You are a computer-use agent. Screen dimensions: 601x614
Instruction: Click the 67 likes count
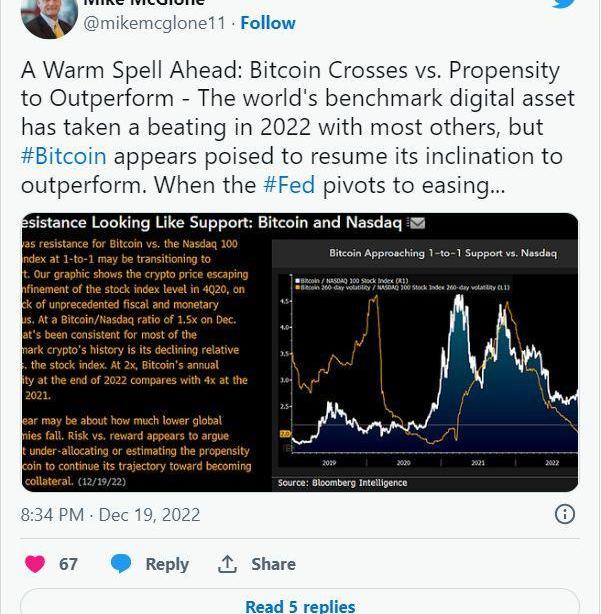pyautogui.click(x=68, y=564)
